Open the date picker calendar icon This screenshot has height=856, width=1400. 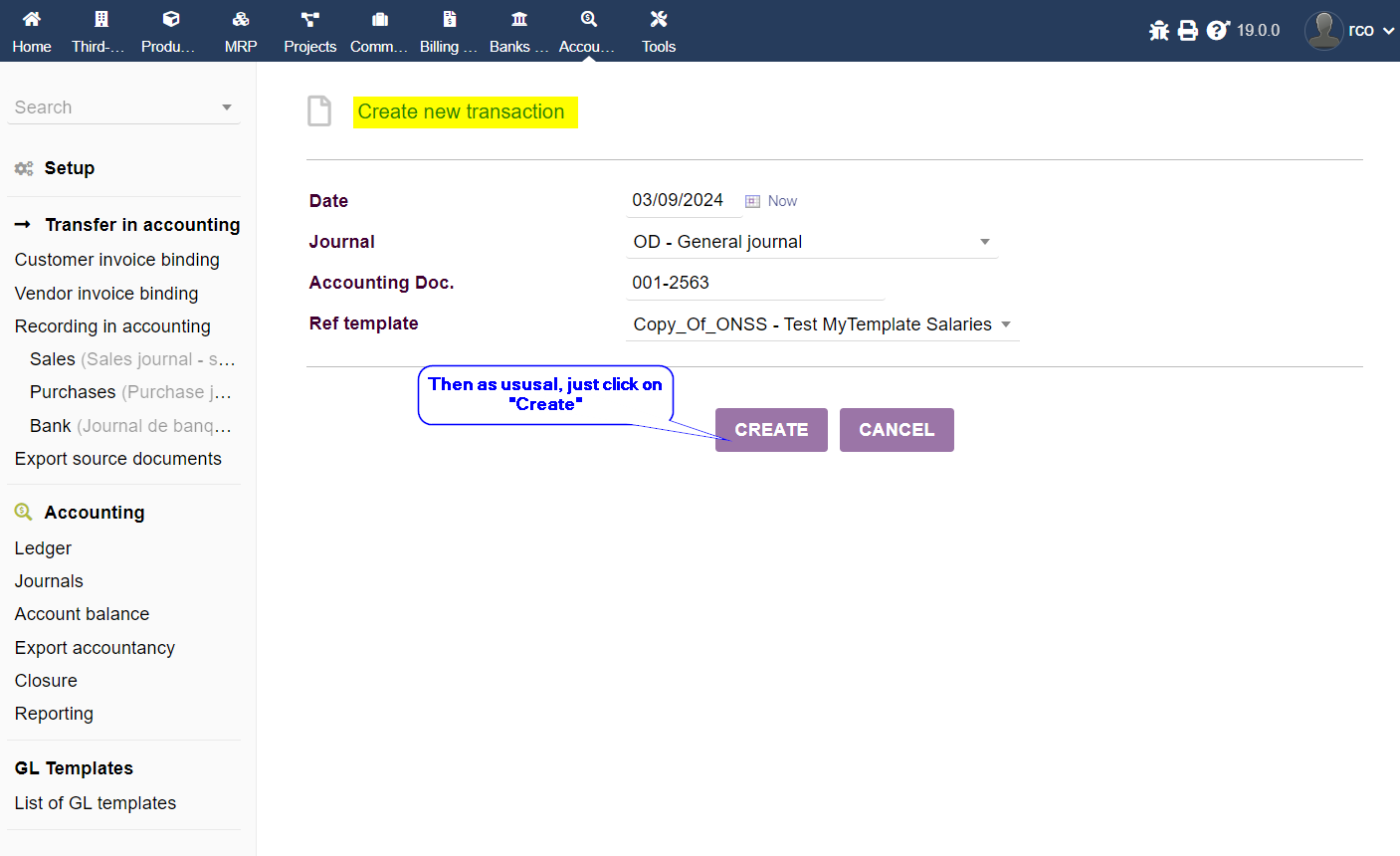(x=752, y=201)
